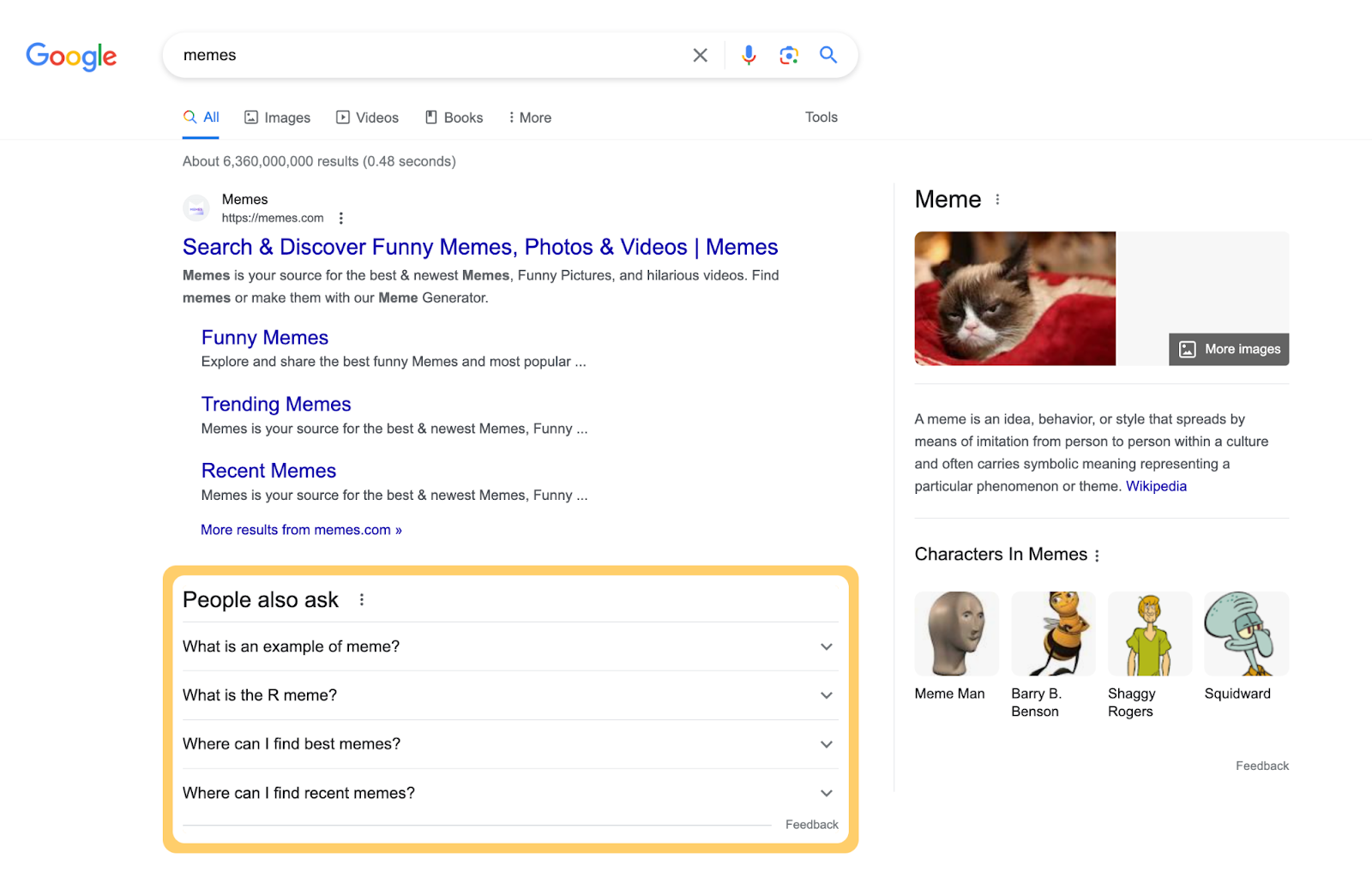Click the Google logo
Screen dimensions: 1372x871
(x=71, y=57)
